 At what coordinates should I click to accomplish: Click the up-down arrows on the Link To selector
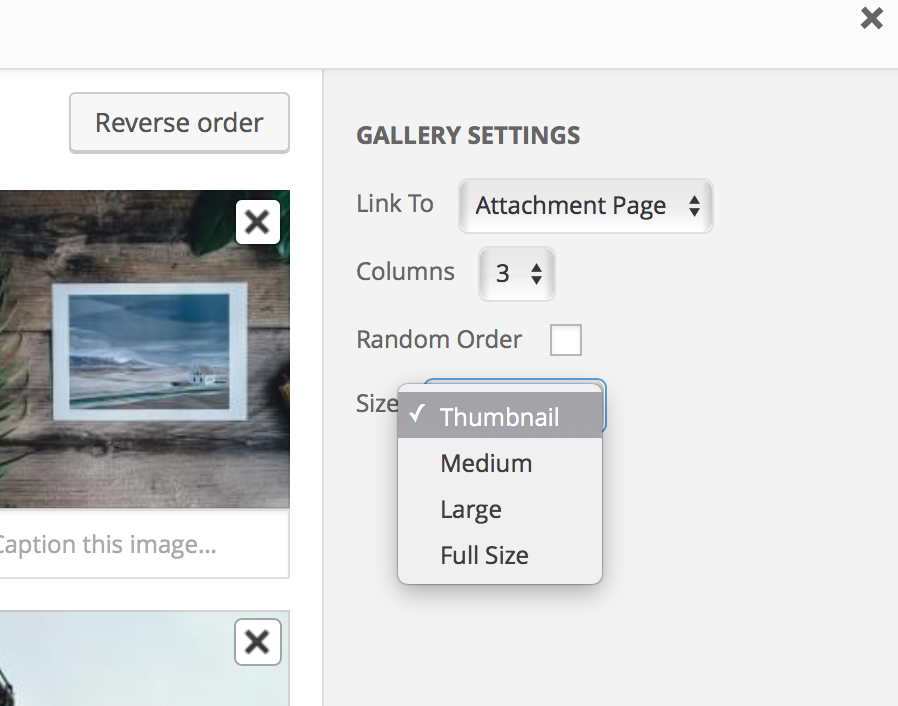tap(694, 207)
